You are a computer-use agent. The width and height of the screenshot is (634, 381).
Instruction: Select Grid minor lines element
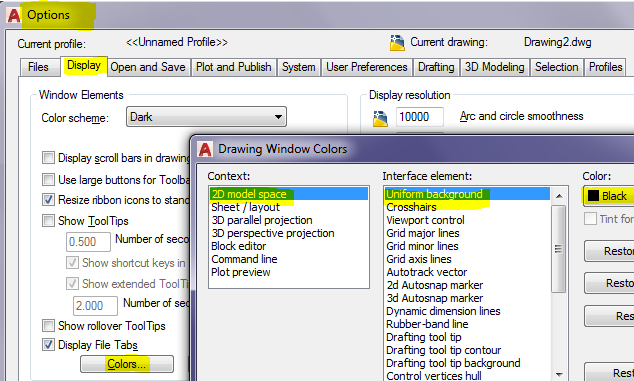point(467,246)
